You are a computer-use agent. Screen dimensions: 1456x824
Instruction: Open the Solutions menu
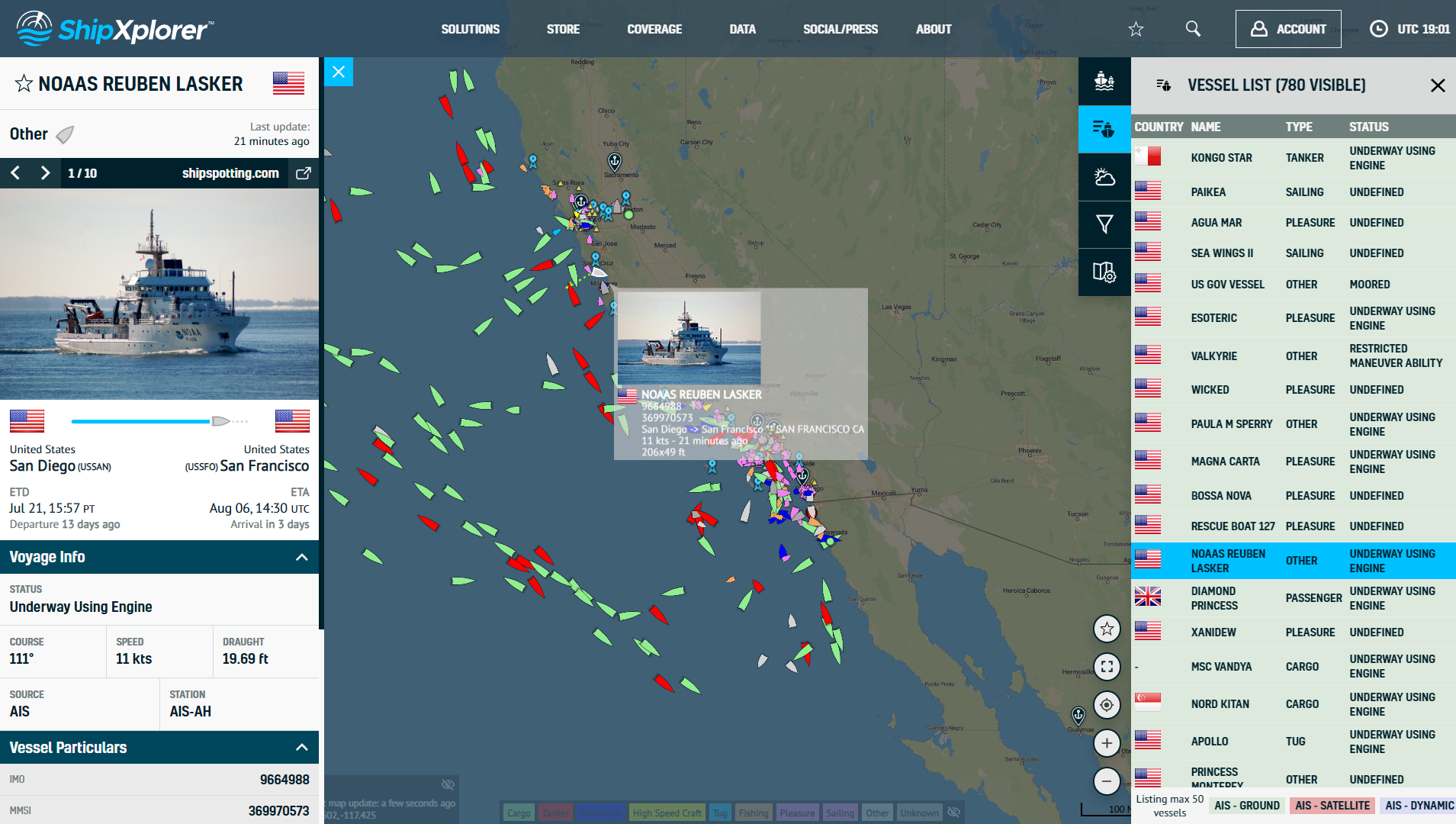point(470,29)
